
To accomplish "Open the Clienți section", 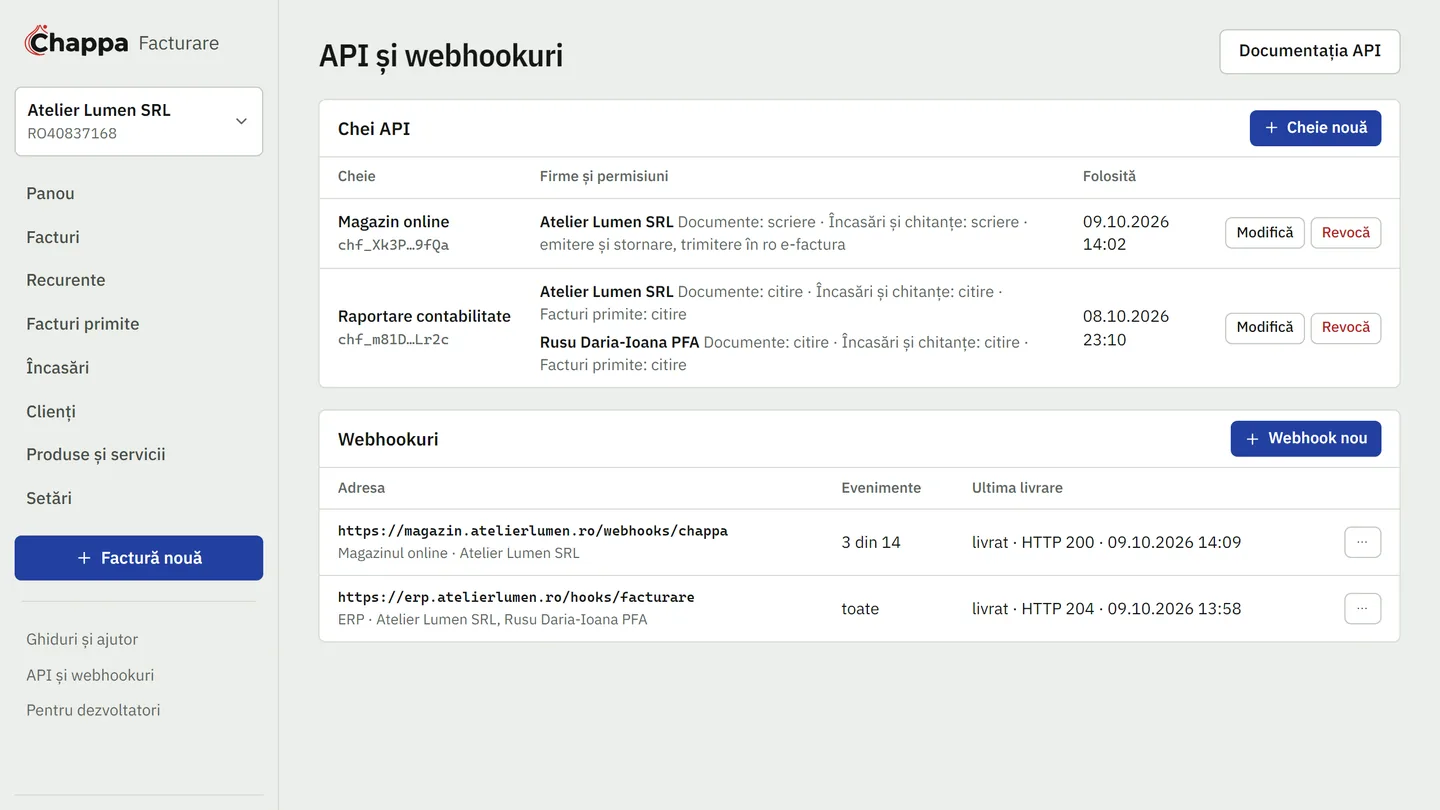I will pyautogui.click(x=51, y=411).
